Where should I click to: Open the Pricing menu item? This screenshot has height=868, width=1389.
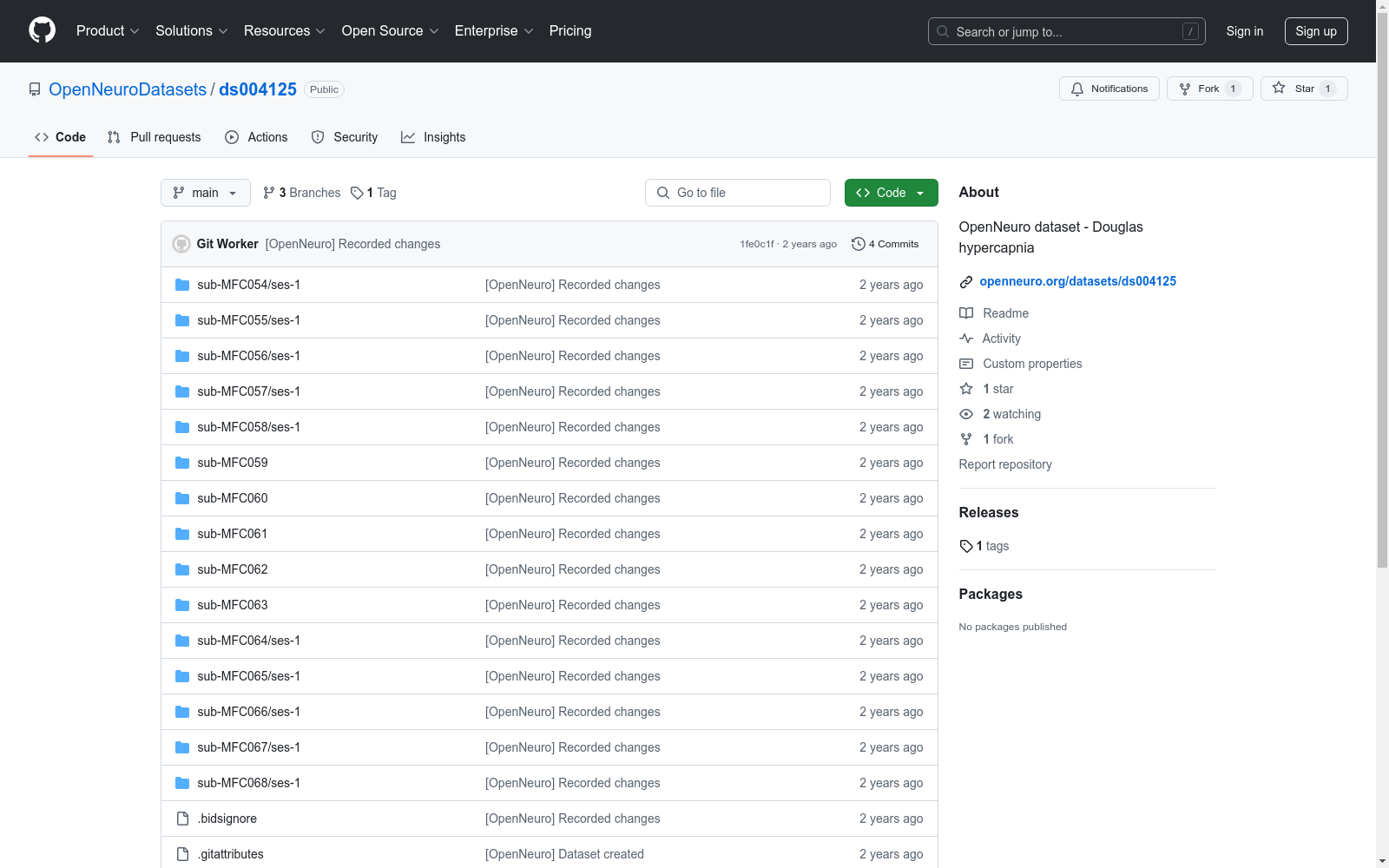[x=570, y=30]
